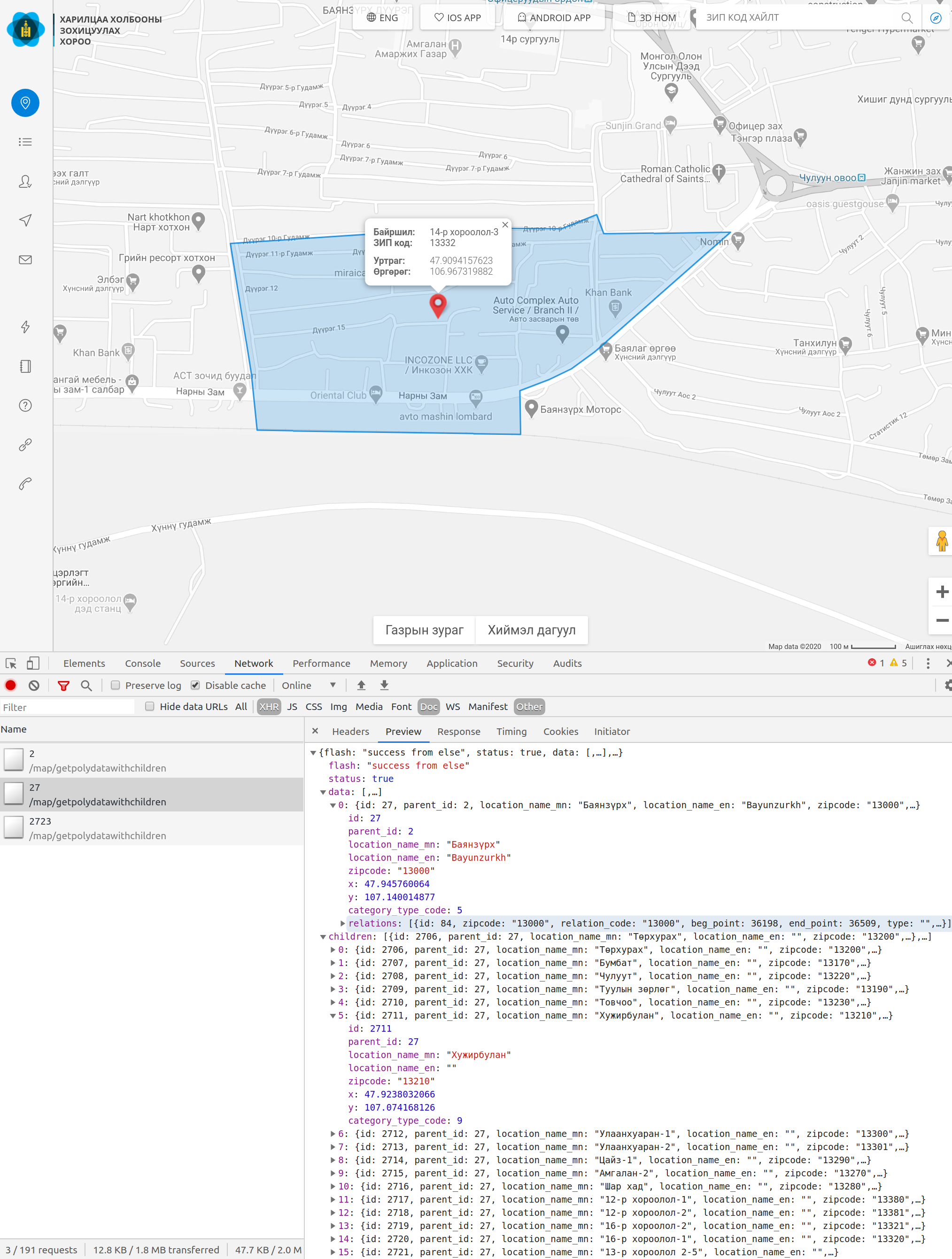
Task: Click the red map marker pin
Action: (x=438, y=305)
